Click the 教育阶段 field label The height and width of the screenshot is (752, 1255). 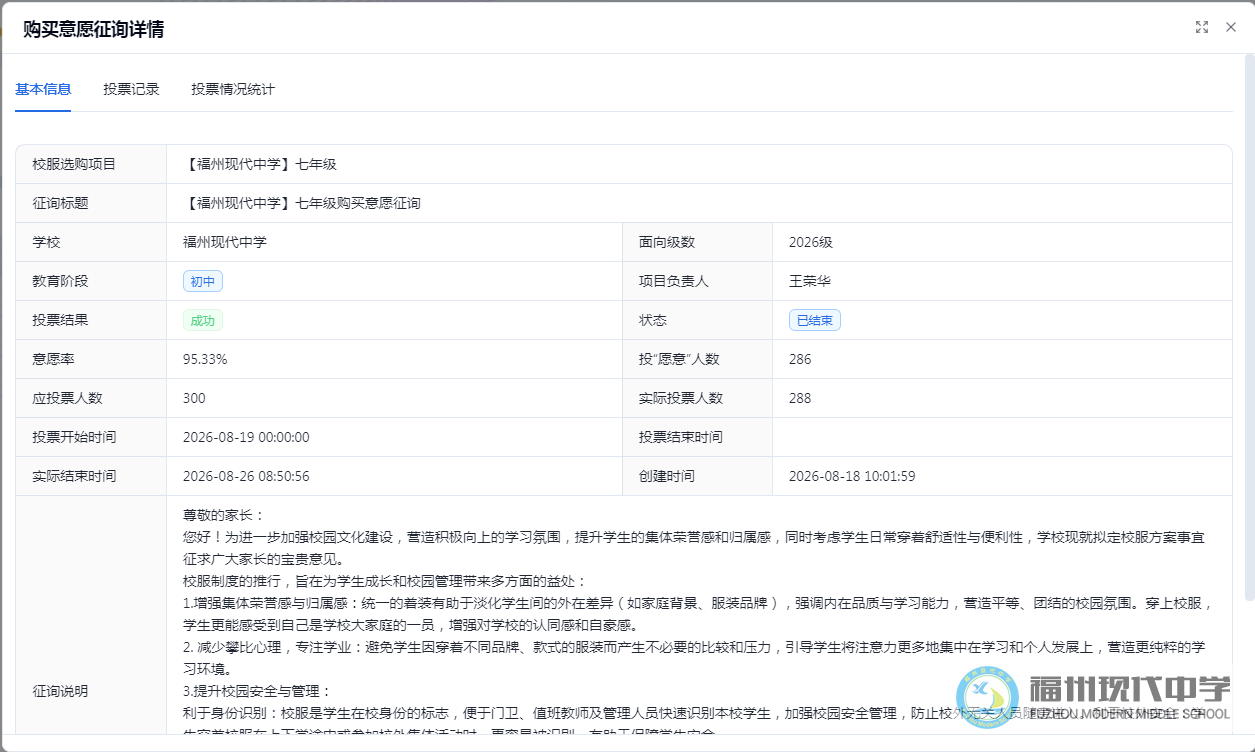pos(60,281)
